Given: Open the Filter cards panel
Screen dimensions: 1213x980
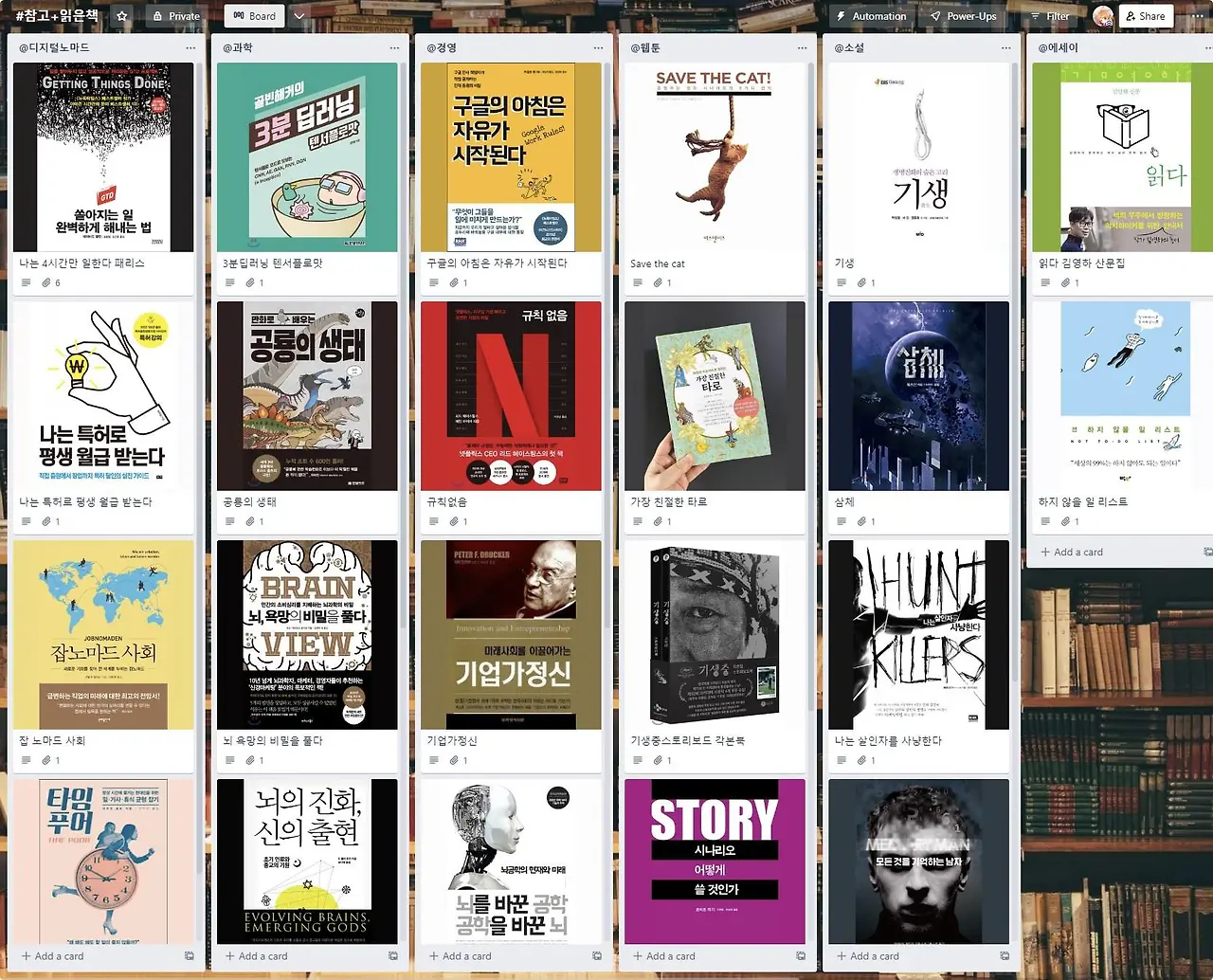Looking at the screenshot, I should pos(1049,16).
